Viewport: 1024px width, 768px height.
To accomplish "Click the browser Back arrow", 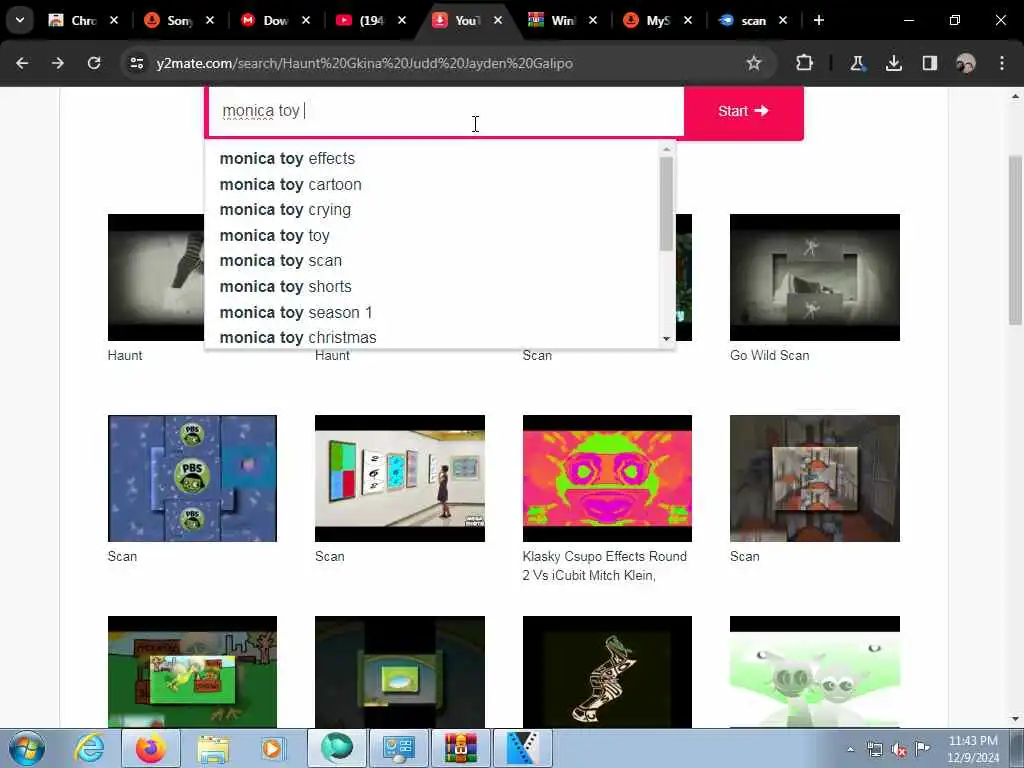I will (x=22, y=63).
